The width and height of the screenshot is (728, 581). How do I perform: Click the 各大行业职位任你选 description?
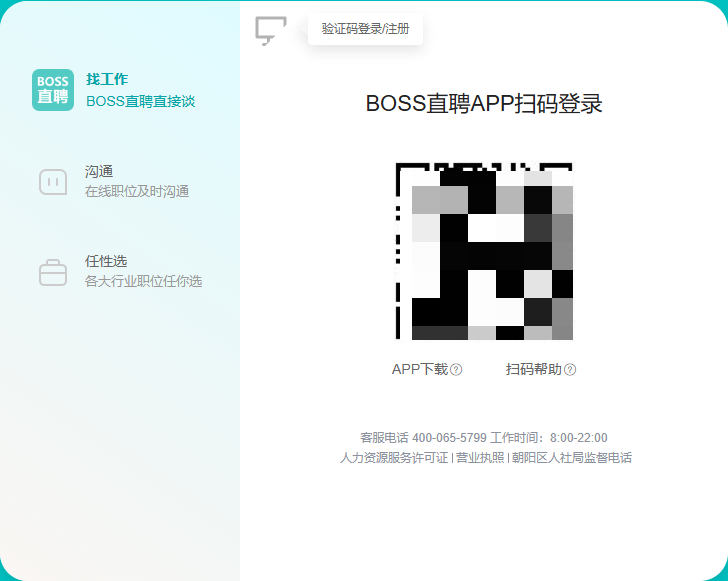tap(143, 281)
